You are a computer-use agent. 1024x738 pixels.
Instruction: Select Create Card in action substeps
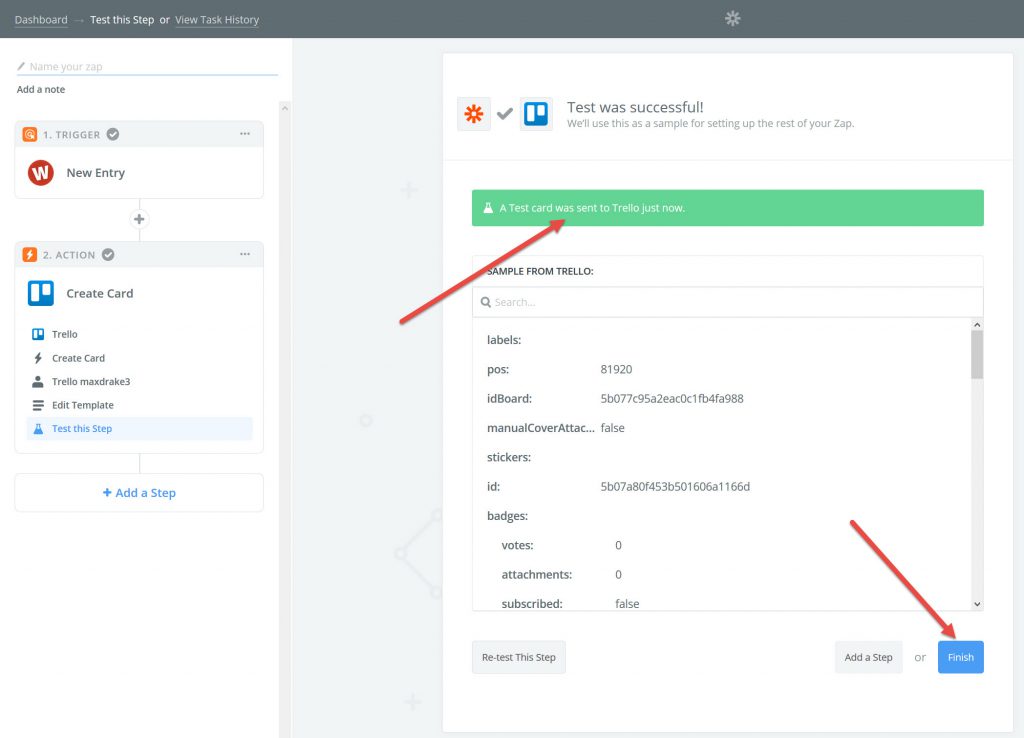pyautogui.click(x=78, y=358)
